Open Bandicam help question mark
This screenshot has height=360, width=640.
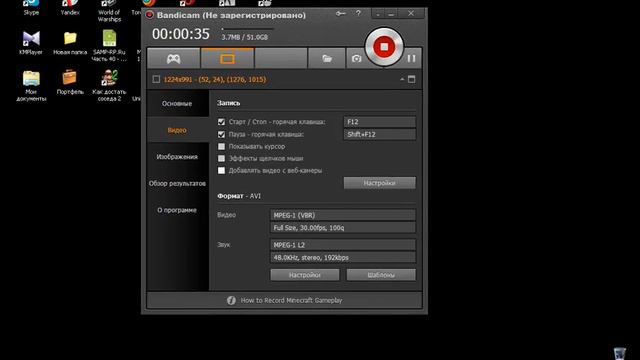pyautogui.click(x=358, y=13)
